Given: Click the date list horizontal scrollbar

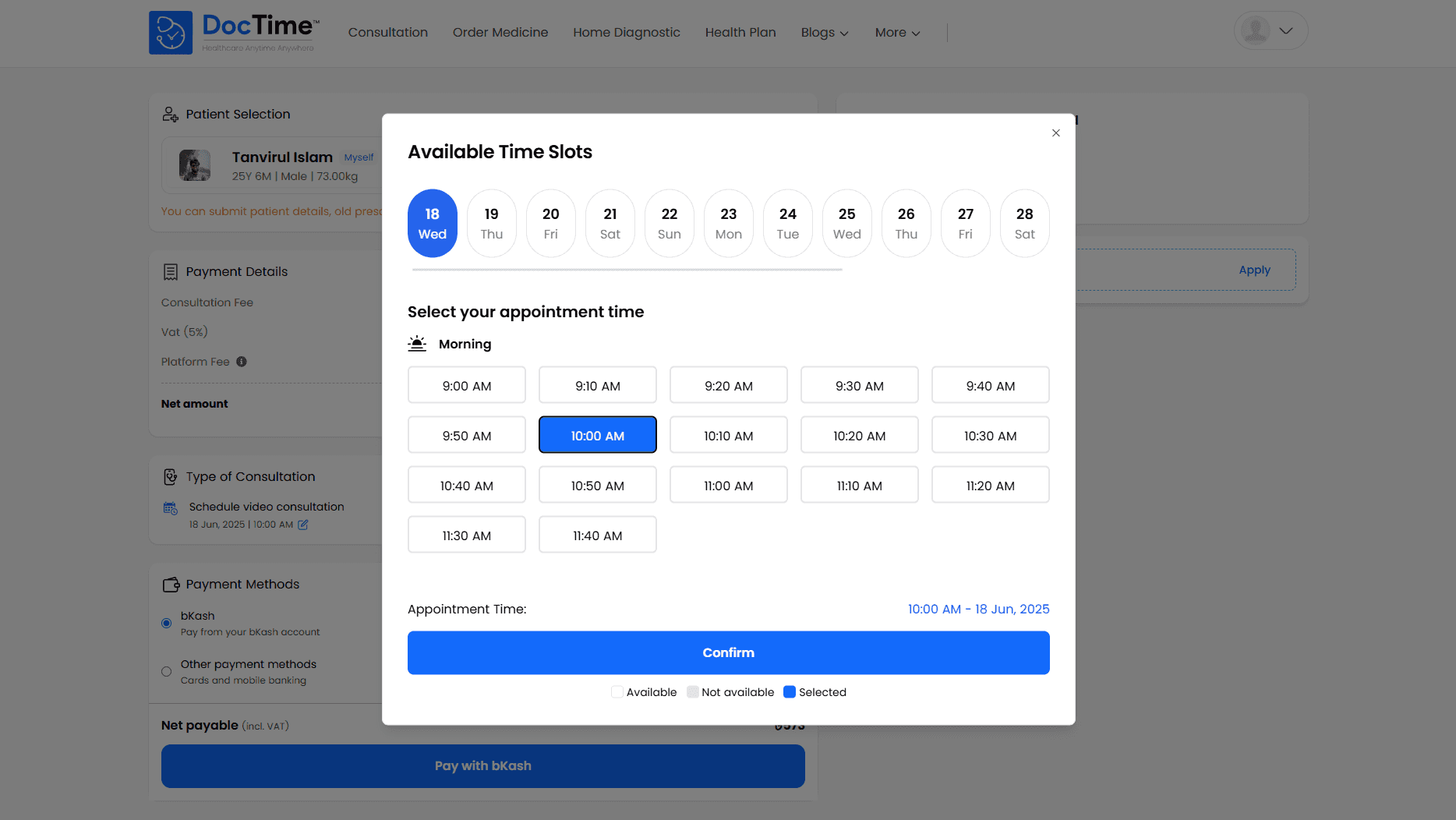Looking at the screenshot, I should (627, 270).
